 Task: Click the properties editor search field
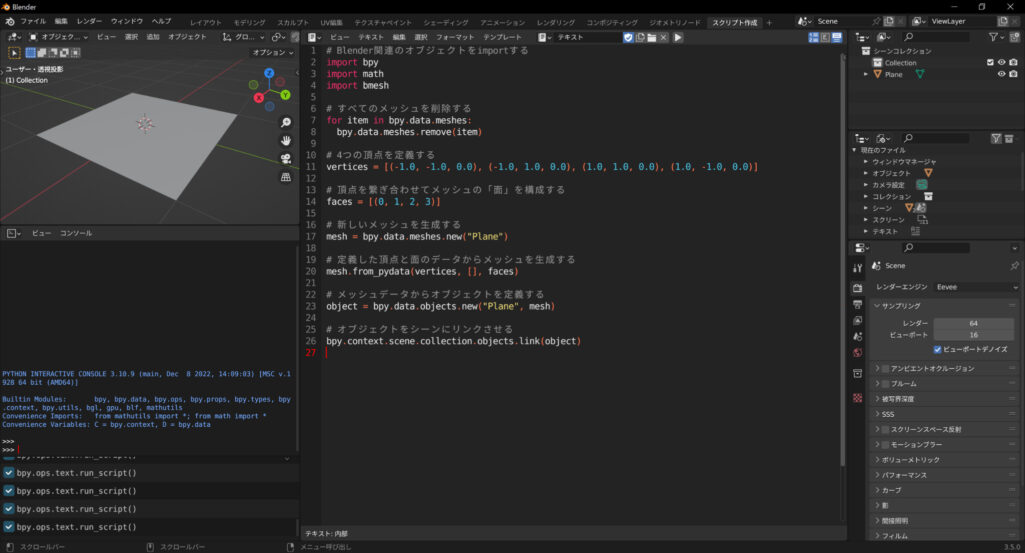935,248
